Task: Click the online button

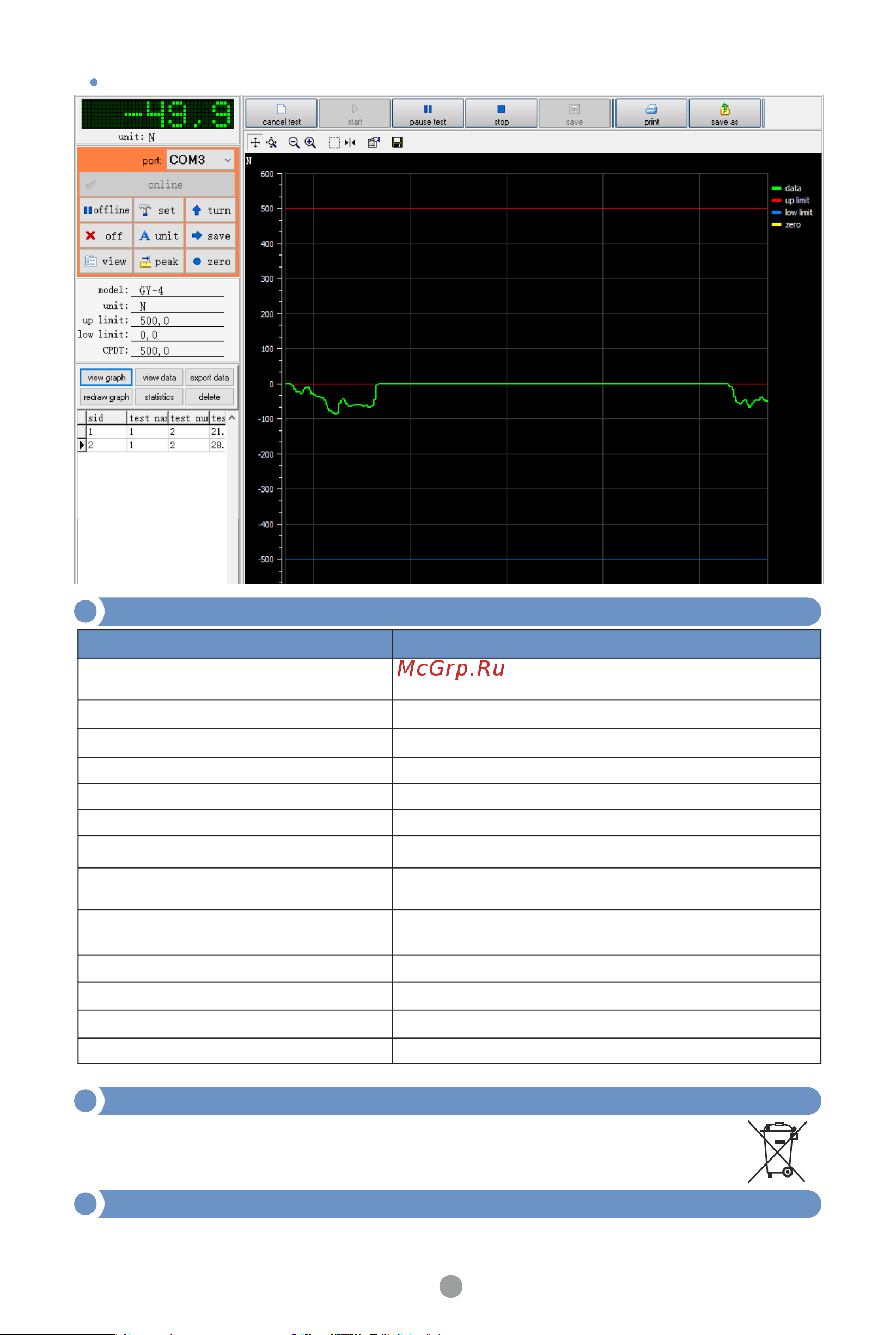Action: (156, 185)
